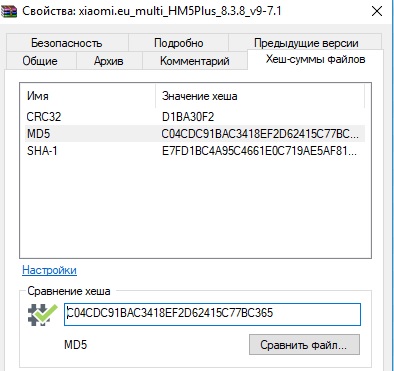Click the Сравнить файл... button
Image resolution: width=394 pixels, height=371 pixels.
(304, 345)
